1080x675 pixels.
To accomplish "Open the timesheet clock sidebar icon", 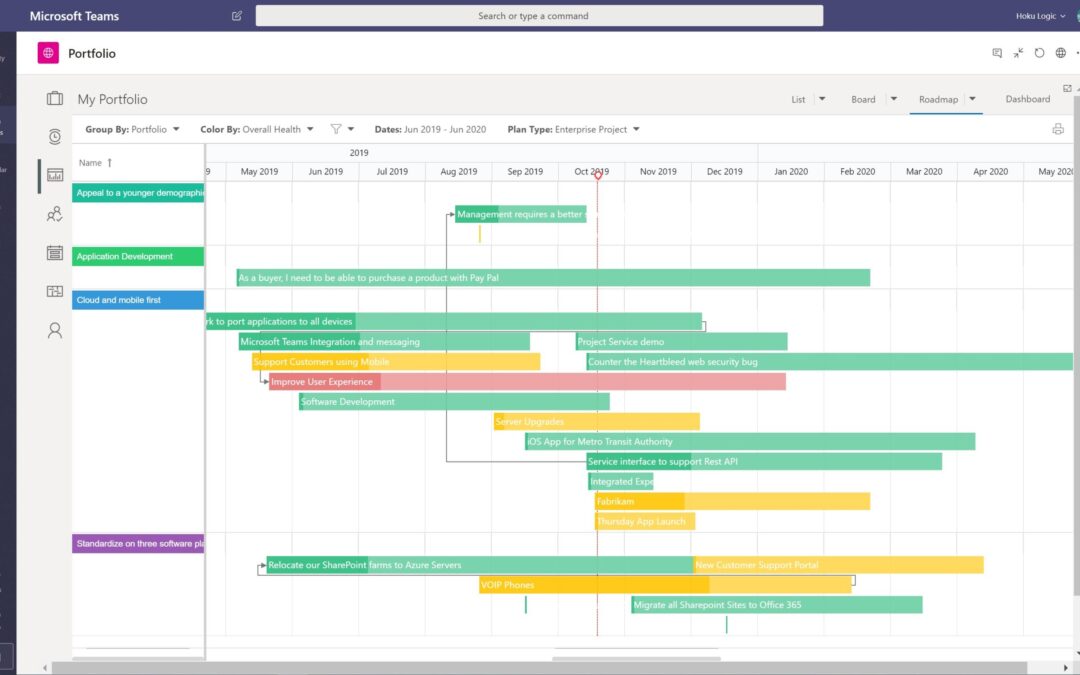I will pos(54,136).
